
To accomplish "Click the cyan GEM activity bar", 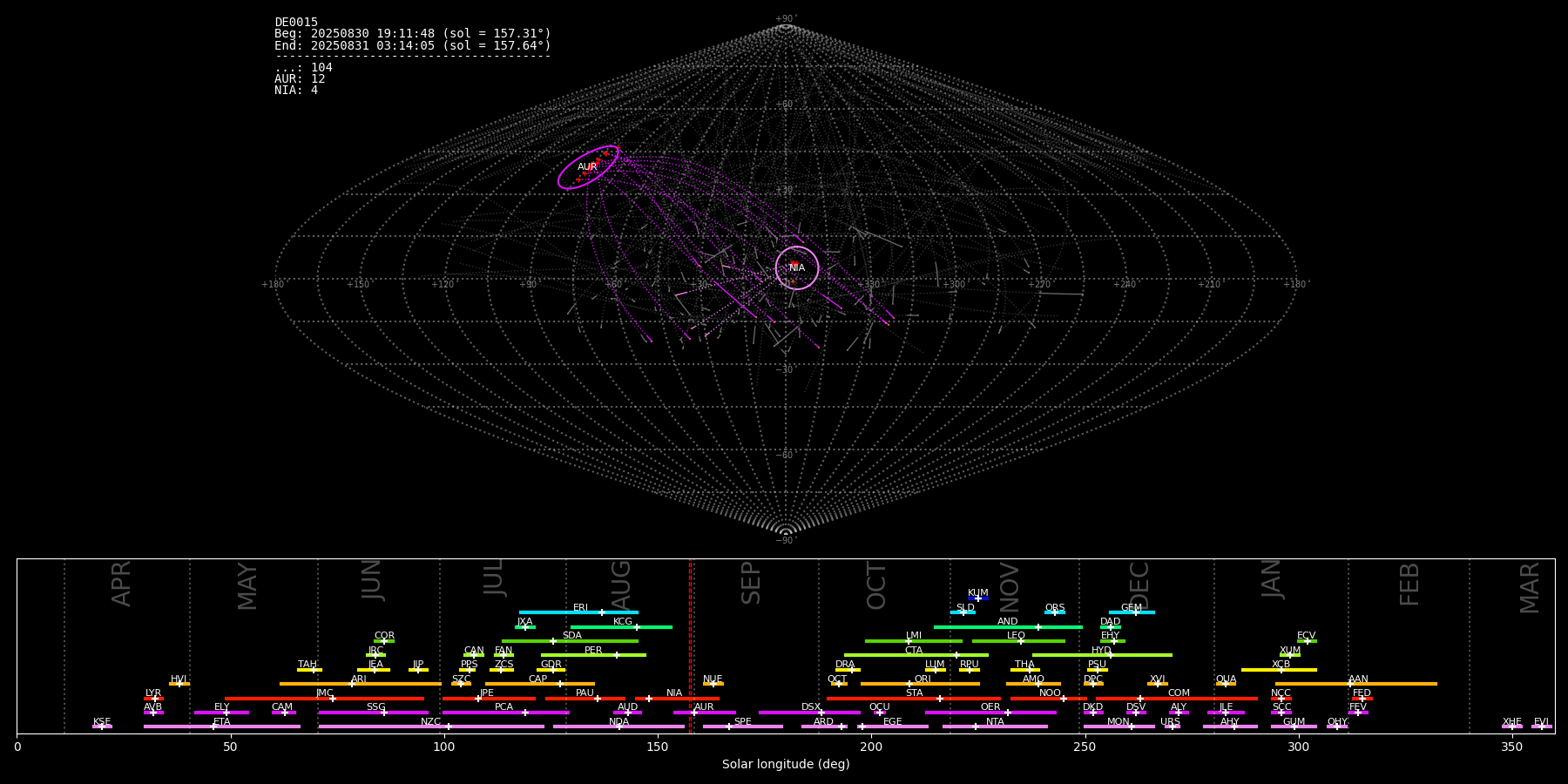I will [x=1132, y=612].
